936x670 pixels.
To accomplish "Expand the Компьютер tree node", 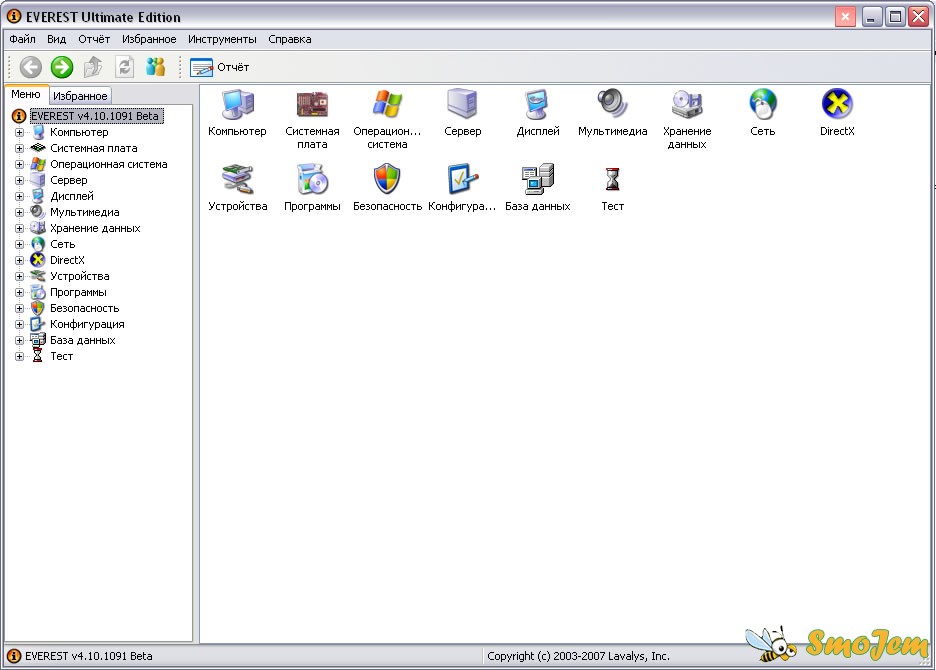I will [19, 132].
